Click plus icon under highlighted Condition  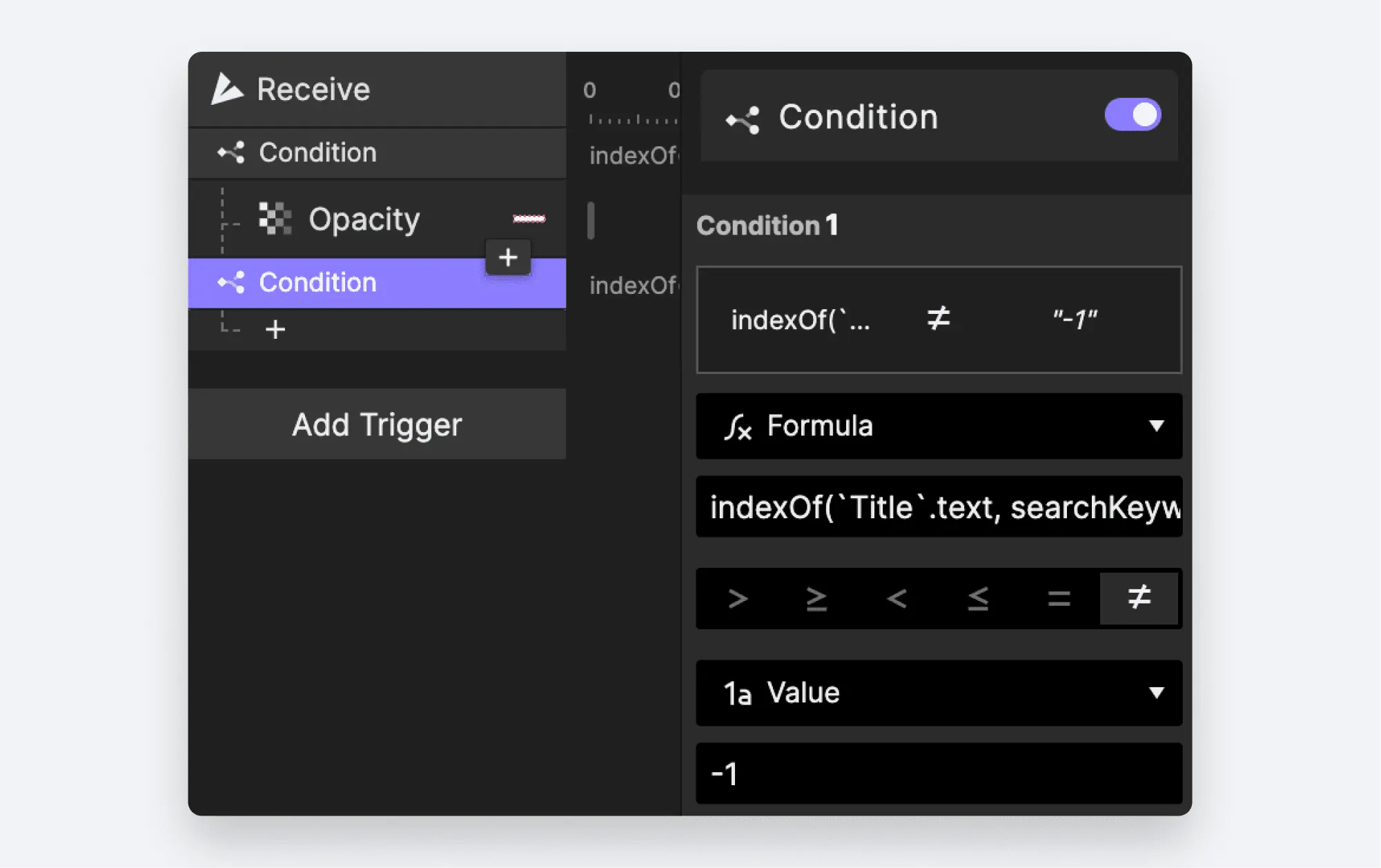click(275, 329)
